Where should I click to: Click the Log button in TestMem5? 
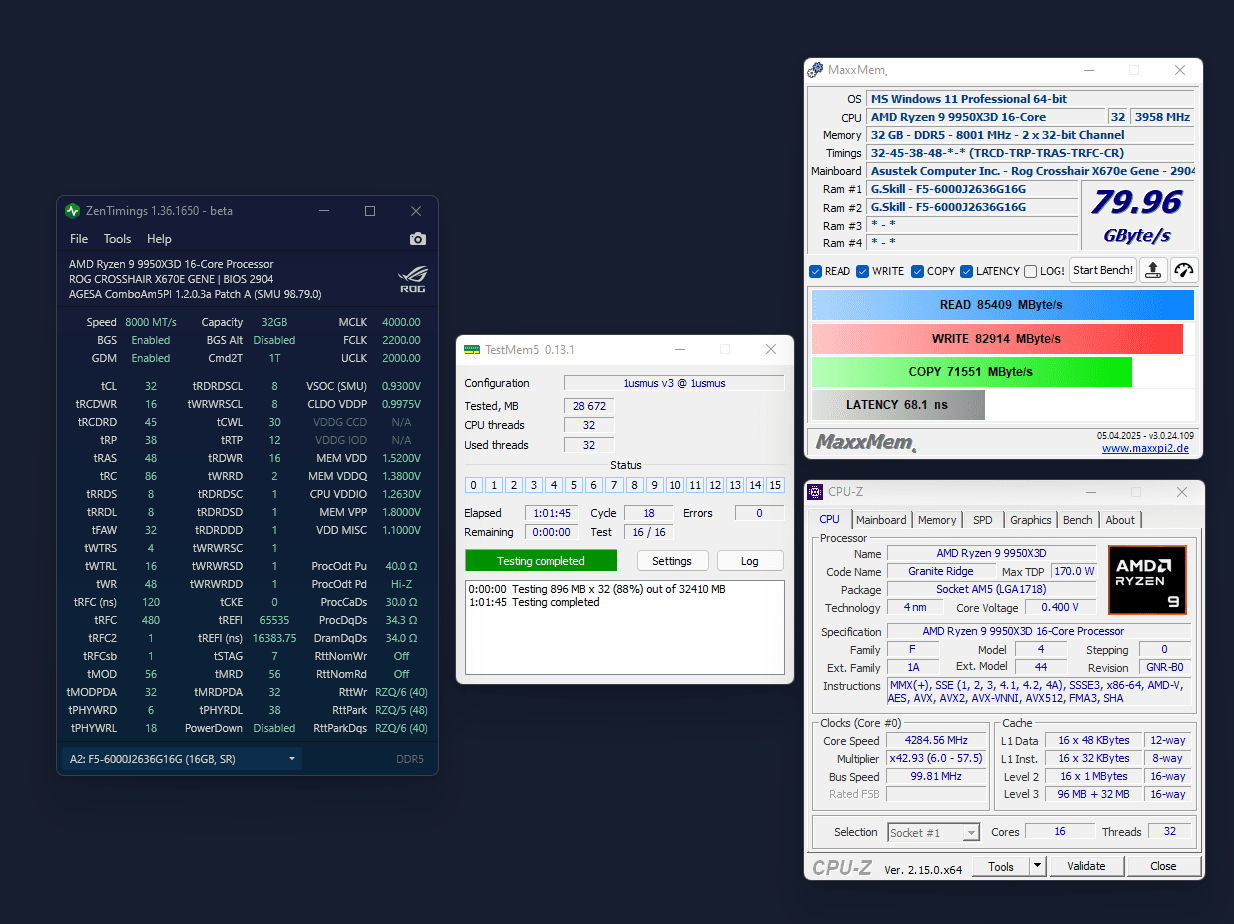[x=750, y=561]
